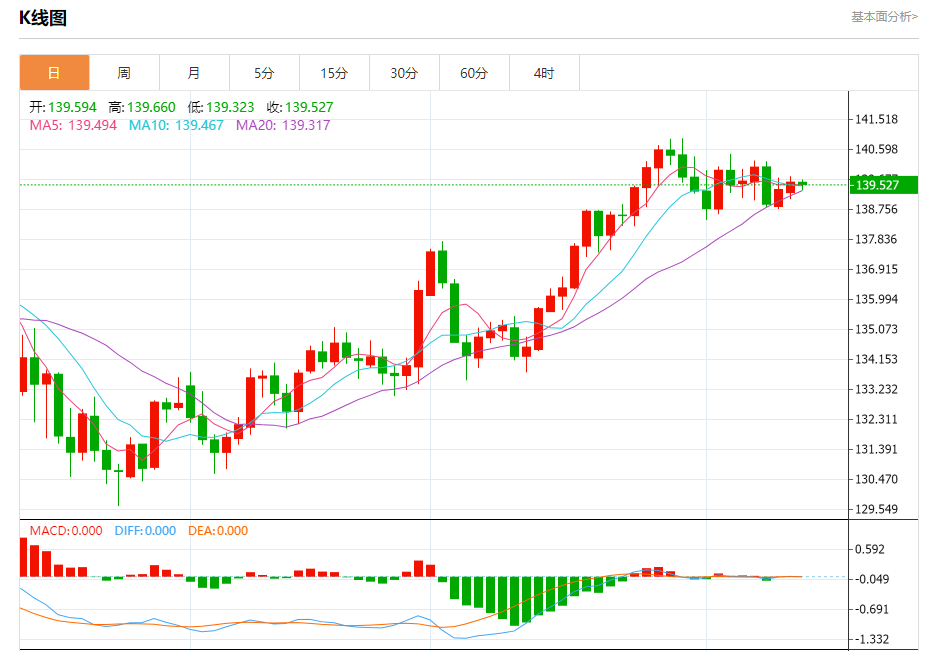
Task: Click the 134.153 price axis label
Action: click(x=877, y=359)
